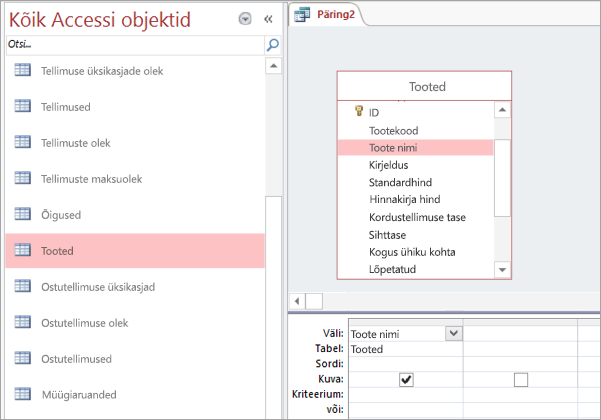The image size is (601, 420).
Task: Select the Kordustellimuse tase field
Action: (417, 217)
